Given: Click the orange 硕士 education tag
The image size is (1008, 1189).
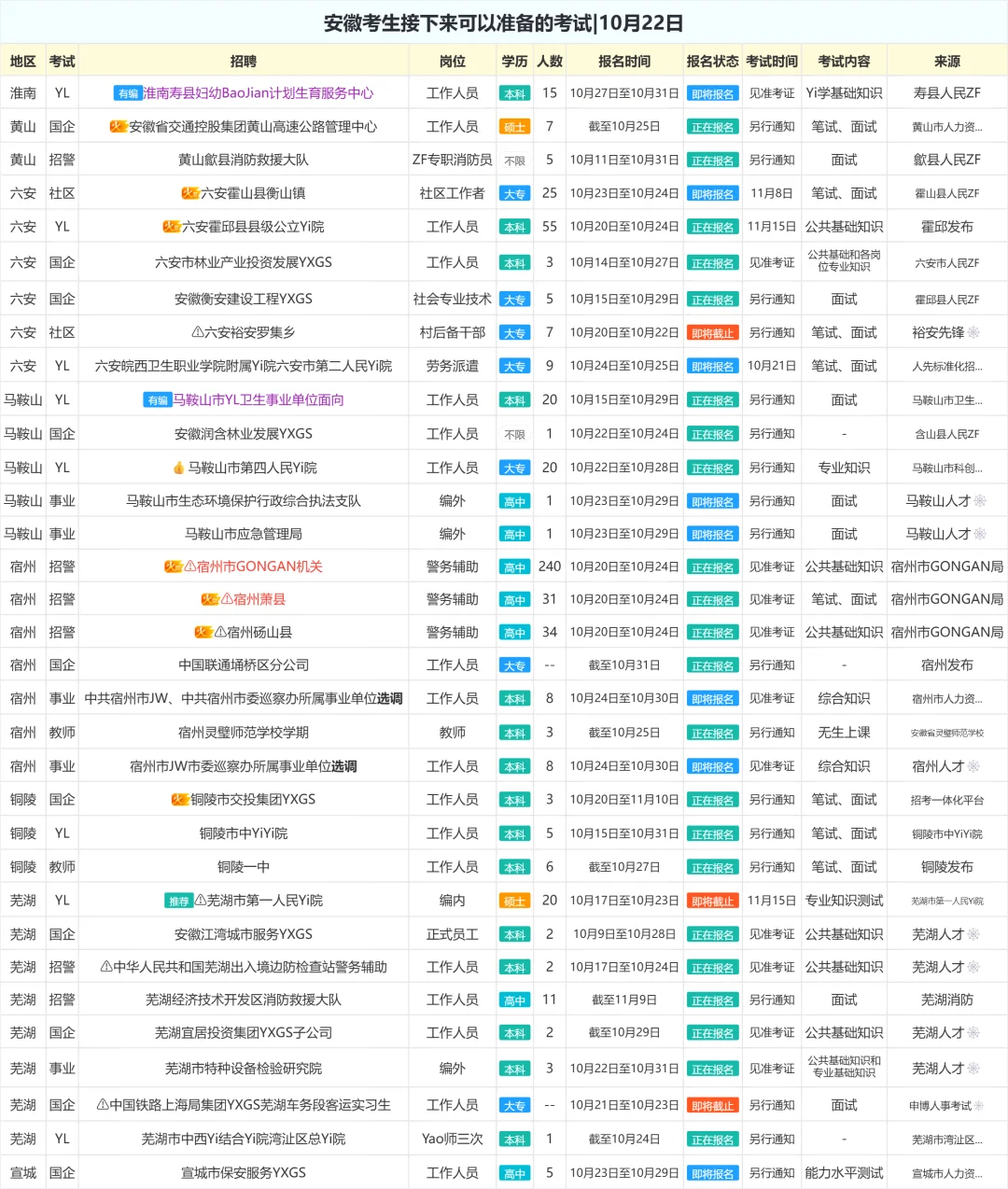Looking at the screenshot, I should (514, 126).
